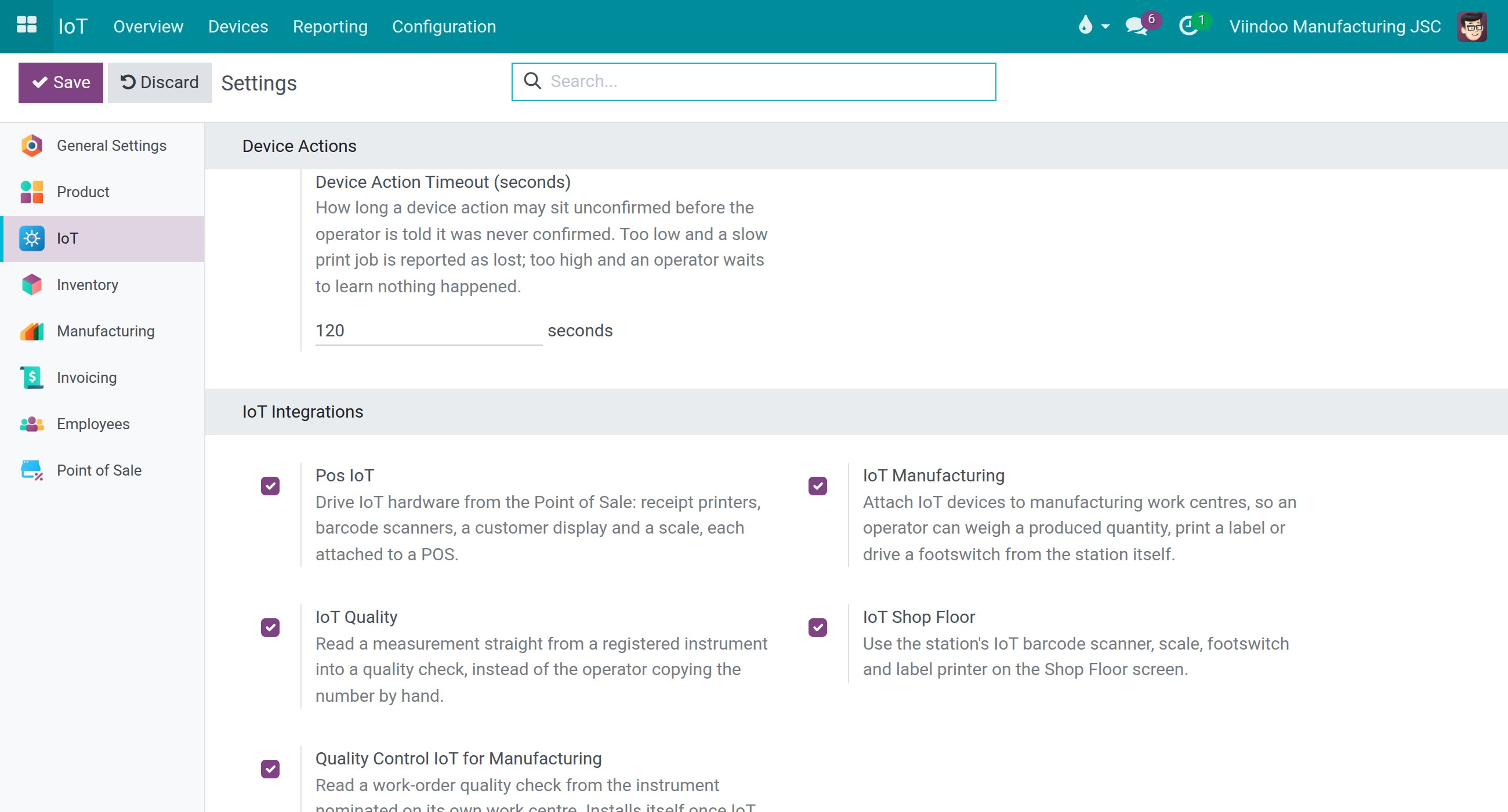Open company switcher Viindoo Manufacturing JSC
1508x812 pixels.
tap(1335, 26)
